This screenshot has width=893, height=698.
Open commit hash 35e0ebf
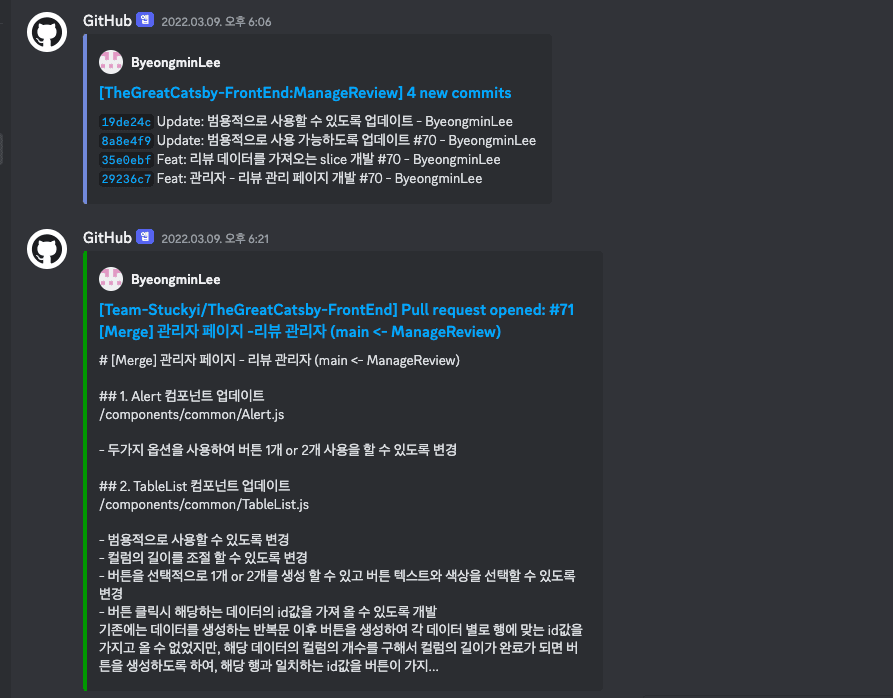coord(126,160)
